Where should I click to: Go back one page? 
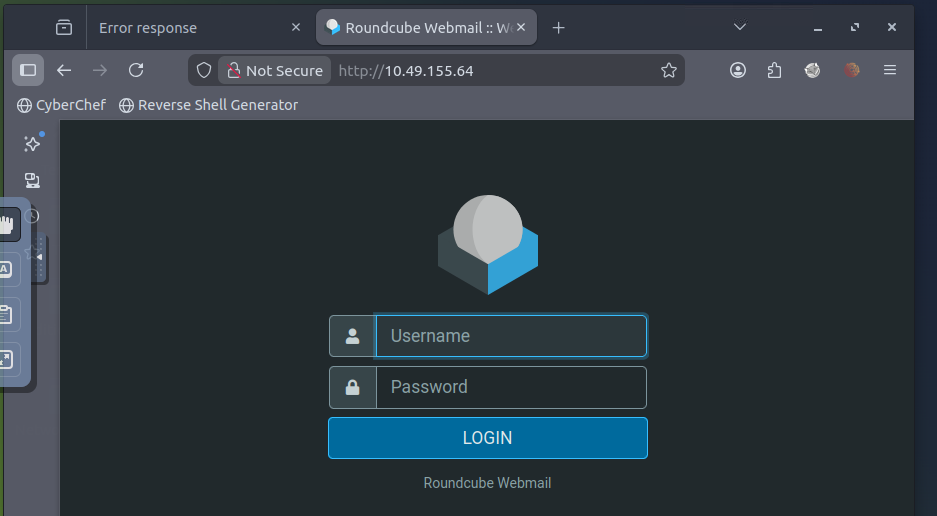click(64, 71)
